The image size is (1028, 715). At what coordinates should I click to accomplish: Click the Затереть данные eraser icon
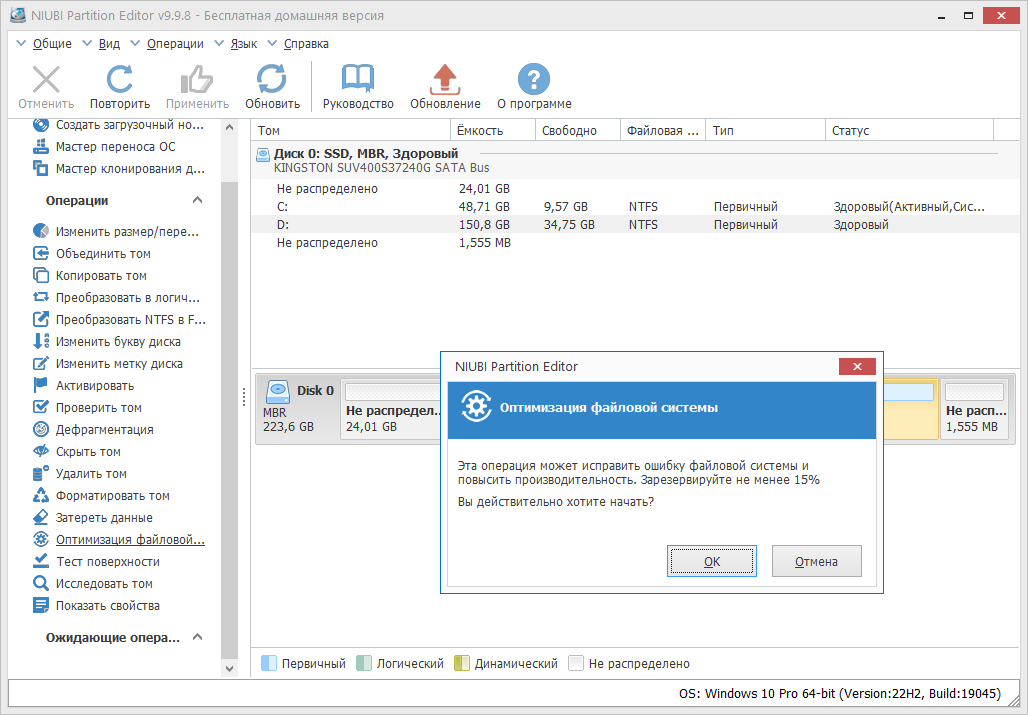click(41, 517)
